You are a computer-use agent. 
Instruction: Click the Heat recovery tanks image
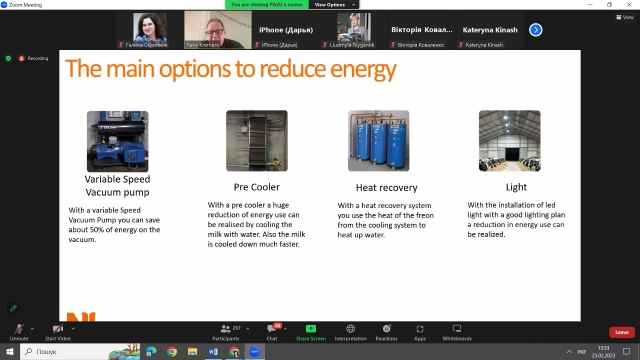(378, 141)
